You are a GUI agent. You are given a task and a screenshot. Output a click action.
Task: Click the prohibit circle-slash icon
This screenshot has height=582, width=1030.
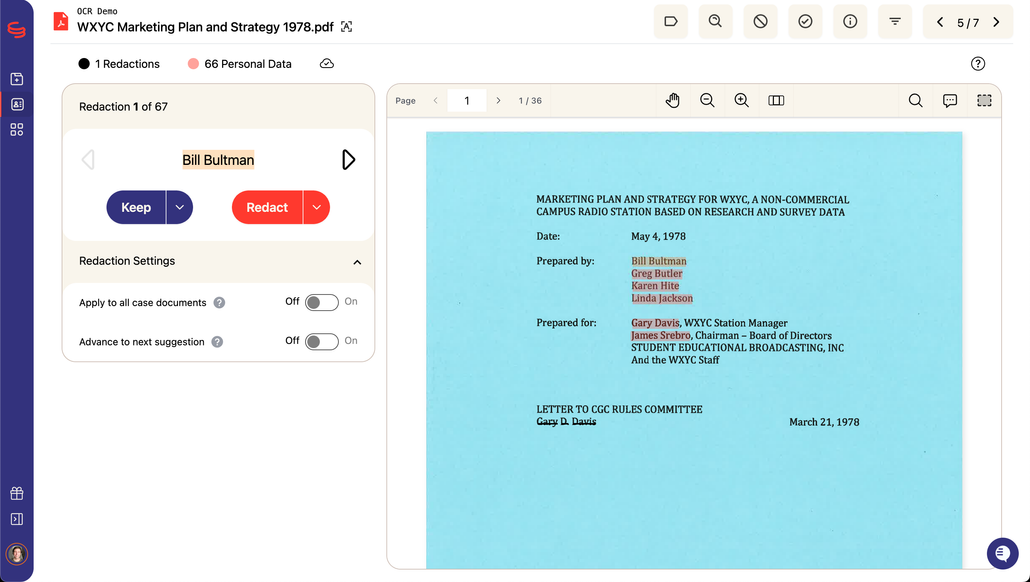[x=760, y=22]
